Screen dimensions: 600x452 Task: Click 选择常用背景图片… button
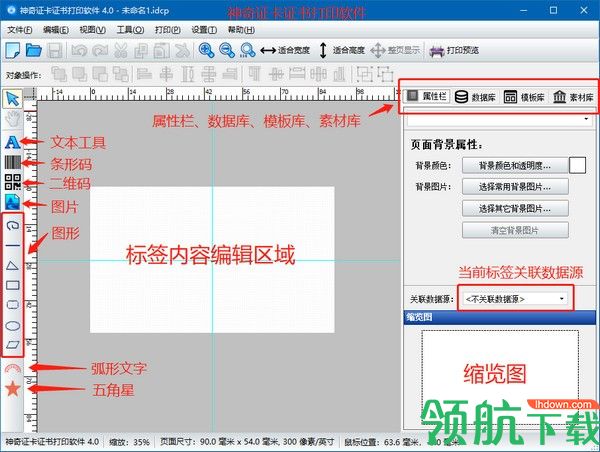[515, 187]
